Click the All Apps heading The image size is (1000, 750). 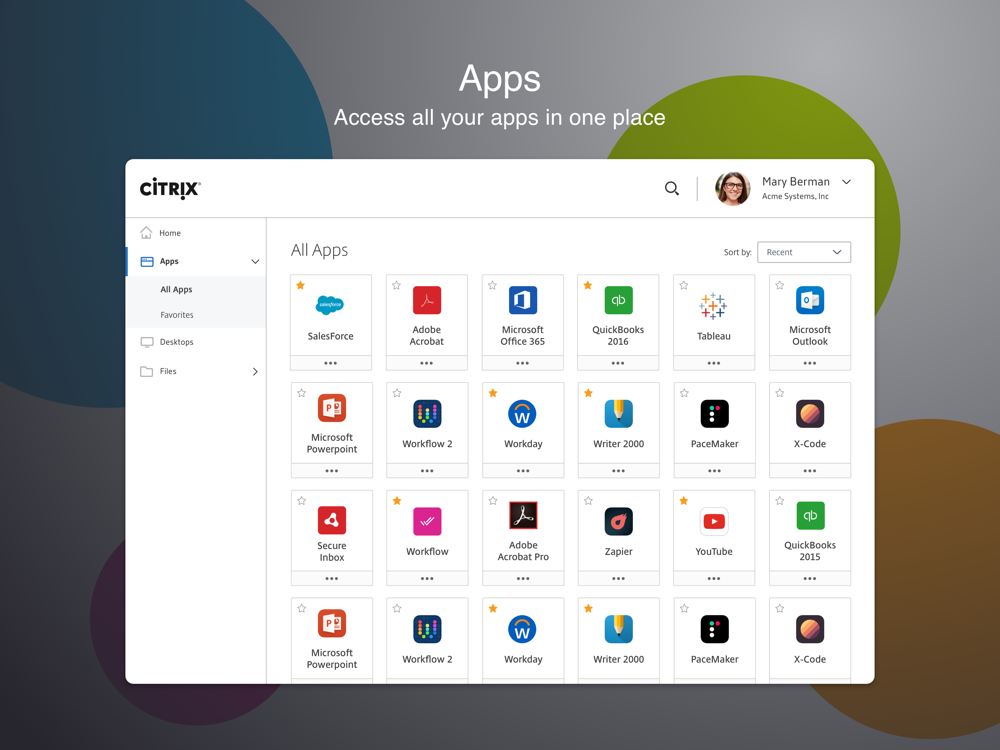pos(320,250)
